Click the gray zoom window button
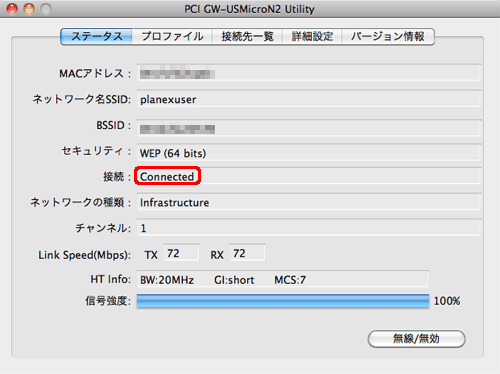This screenshot has width=500, height=374. (x=46, y=9)
